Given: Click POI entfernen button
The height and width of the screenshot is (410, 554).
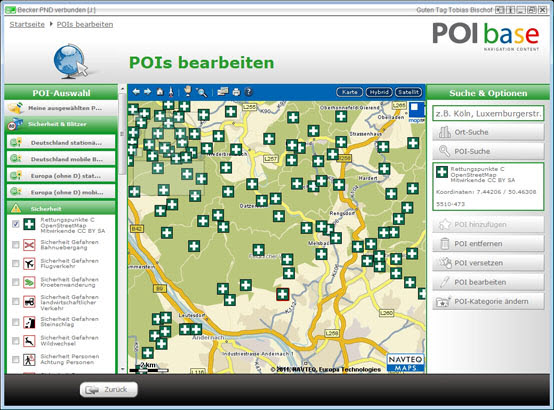Looking at the screenshot, I should pyautogui.click(x=488, y=244).
